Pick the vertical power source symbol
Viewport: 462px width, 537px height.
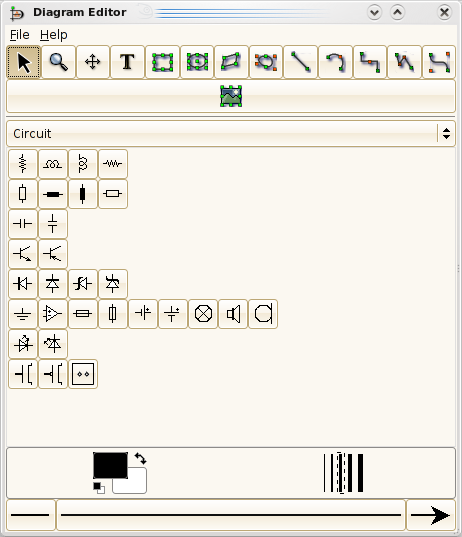(173, 314)
